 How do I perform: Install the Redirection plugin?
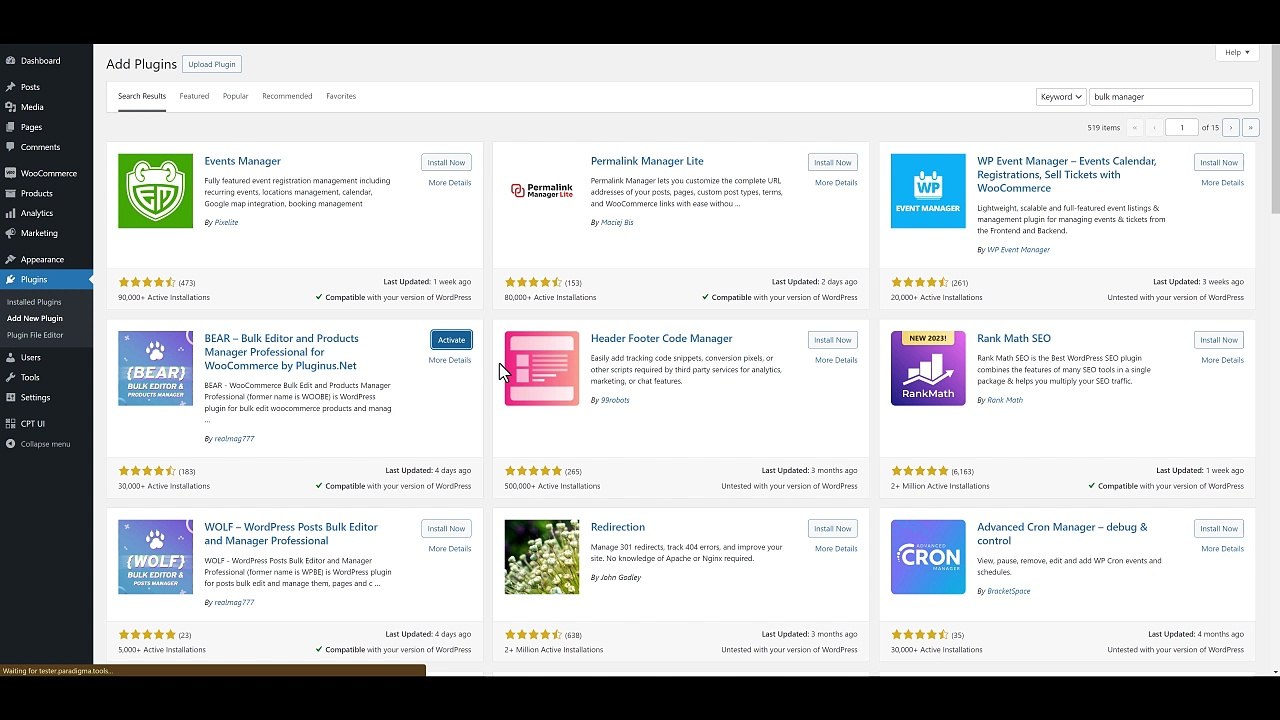click(833, 528)
